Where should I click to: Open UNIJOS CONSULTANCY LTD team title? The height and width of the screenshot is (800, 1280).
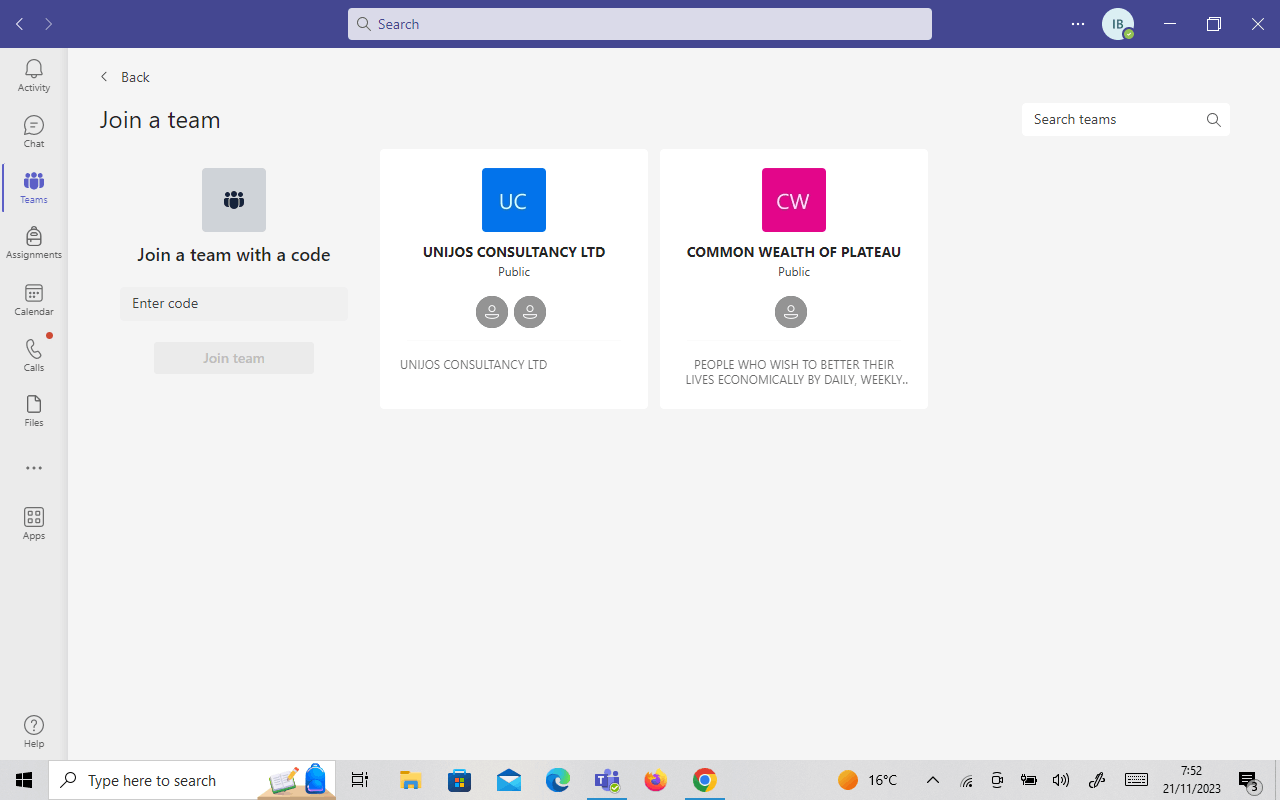tap(514, 252)
